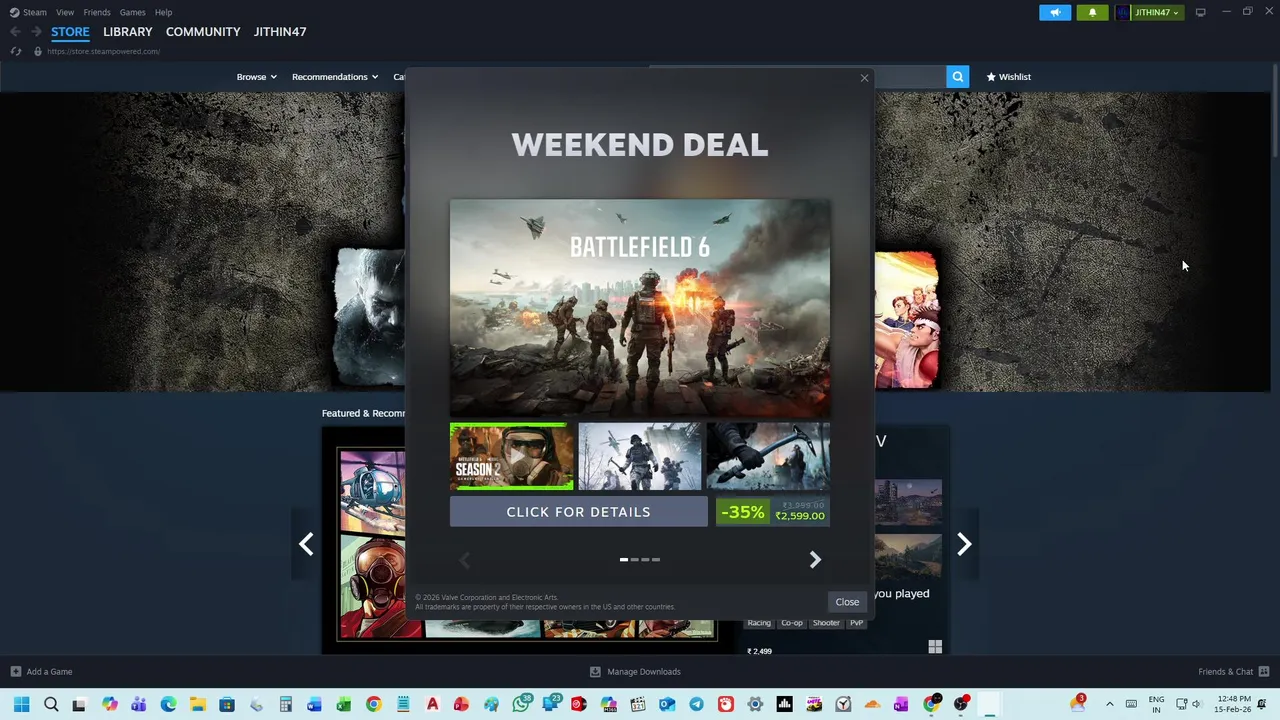This screenshot has height=720, width=1280.
Task: Open Outlook from the taskbar
Action: (x=667, y=704)
